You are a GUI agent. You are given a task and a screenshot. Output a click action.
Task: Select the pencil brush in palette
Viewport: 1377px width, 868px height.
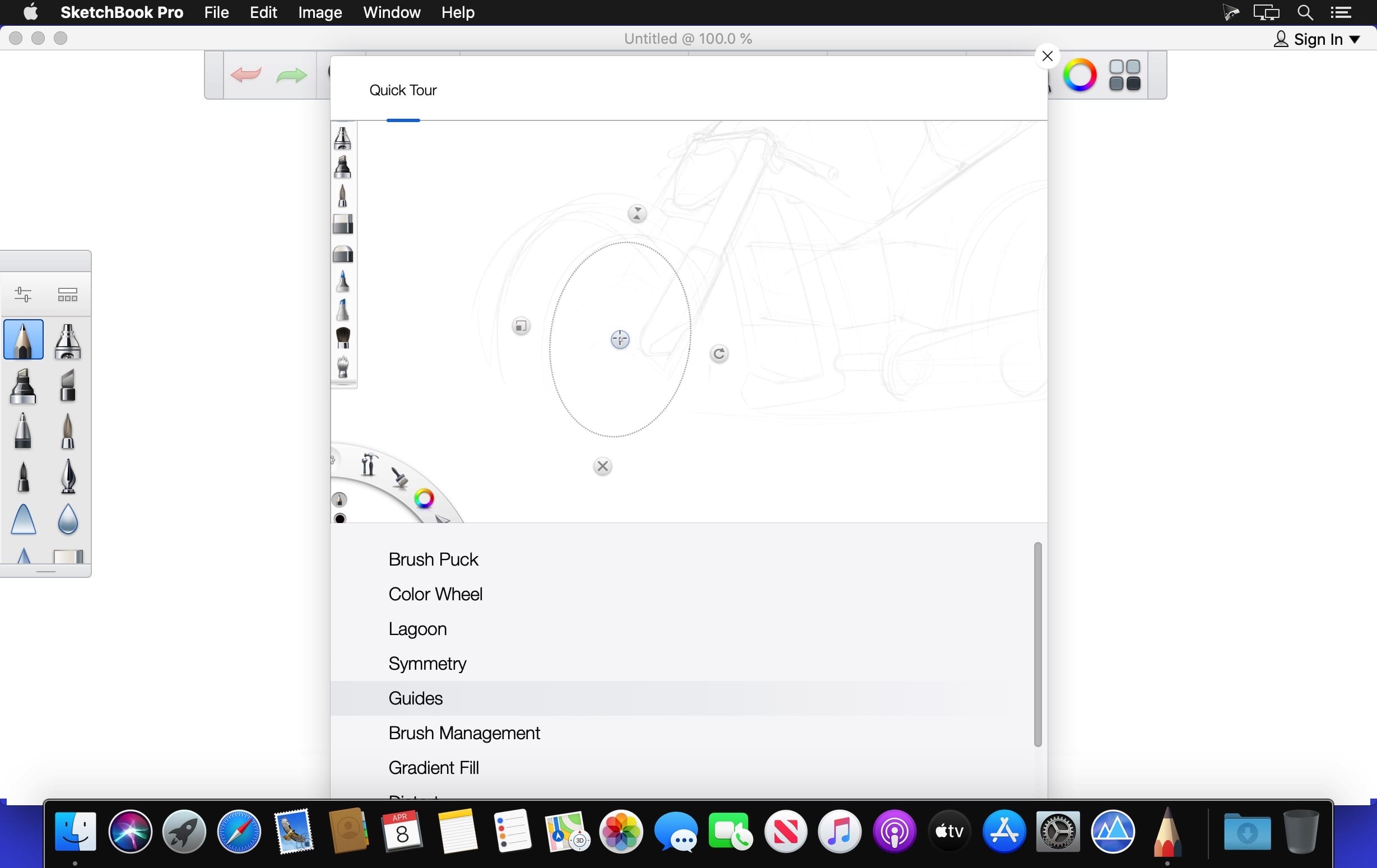click(x=24, y=340)
